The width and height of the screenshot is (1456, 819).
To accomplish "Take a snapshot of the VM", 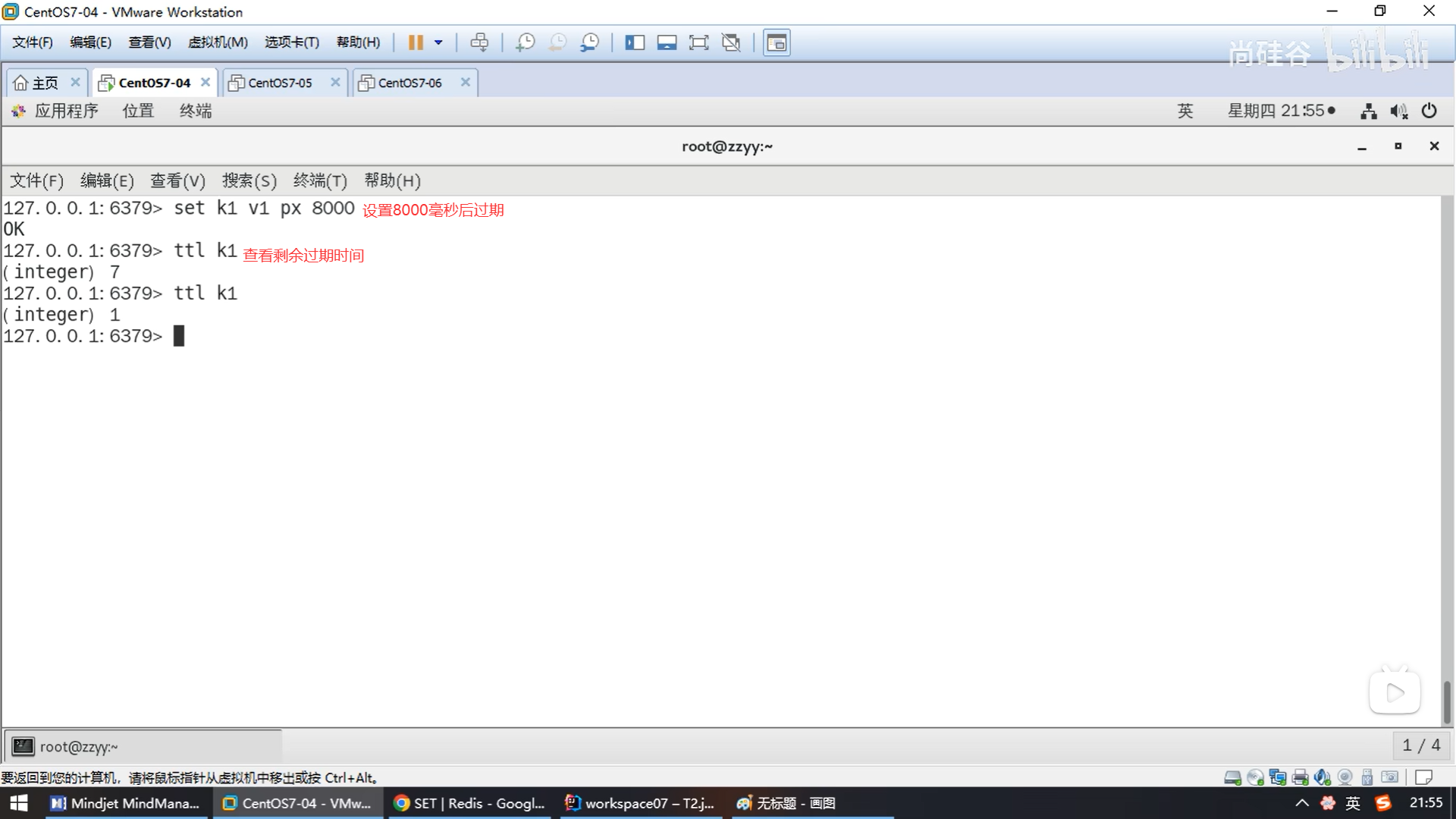I will 525,42.
